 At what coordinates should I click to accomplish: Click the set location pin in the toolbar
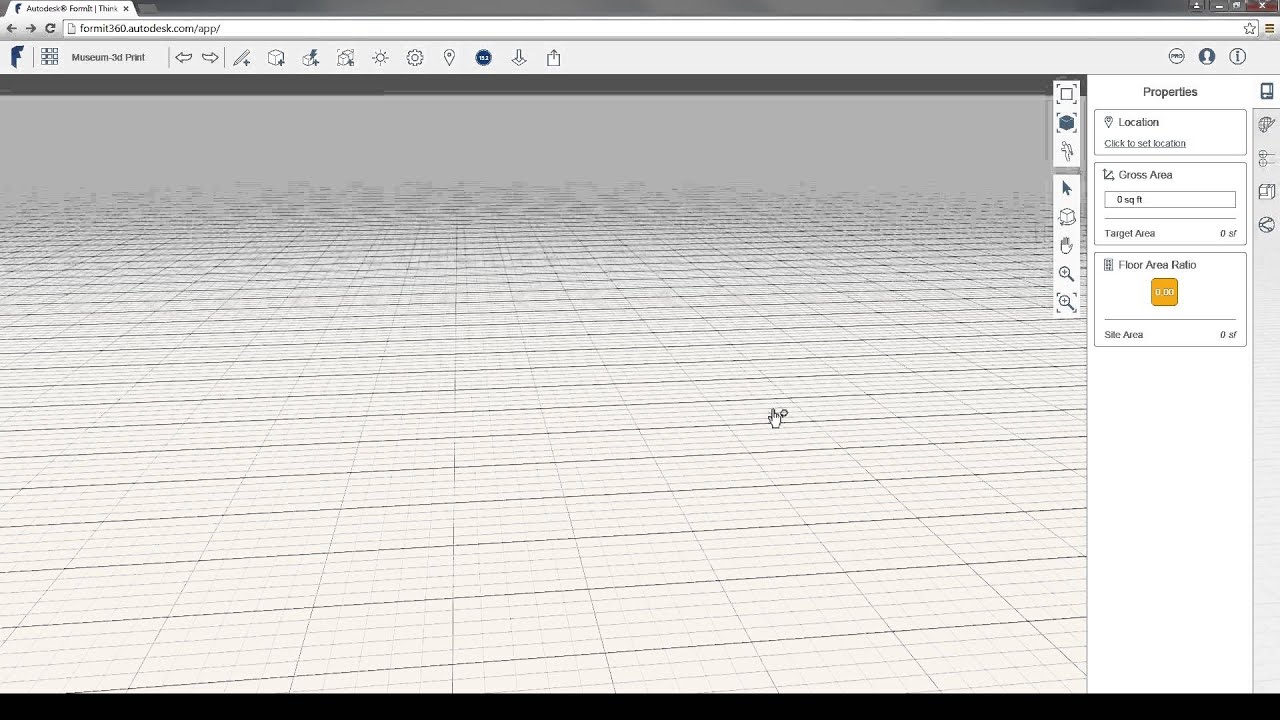pyautogui.click(x=449, y=58)
